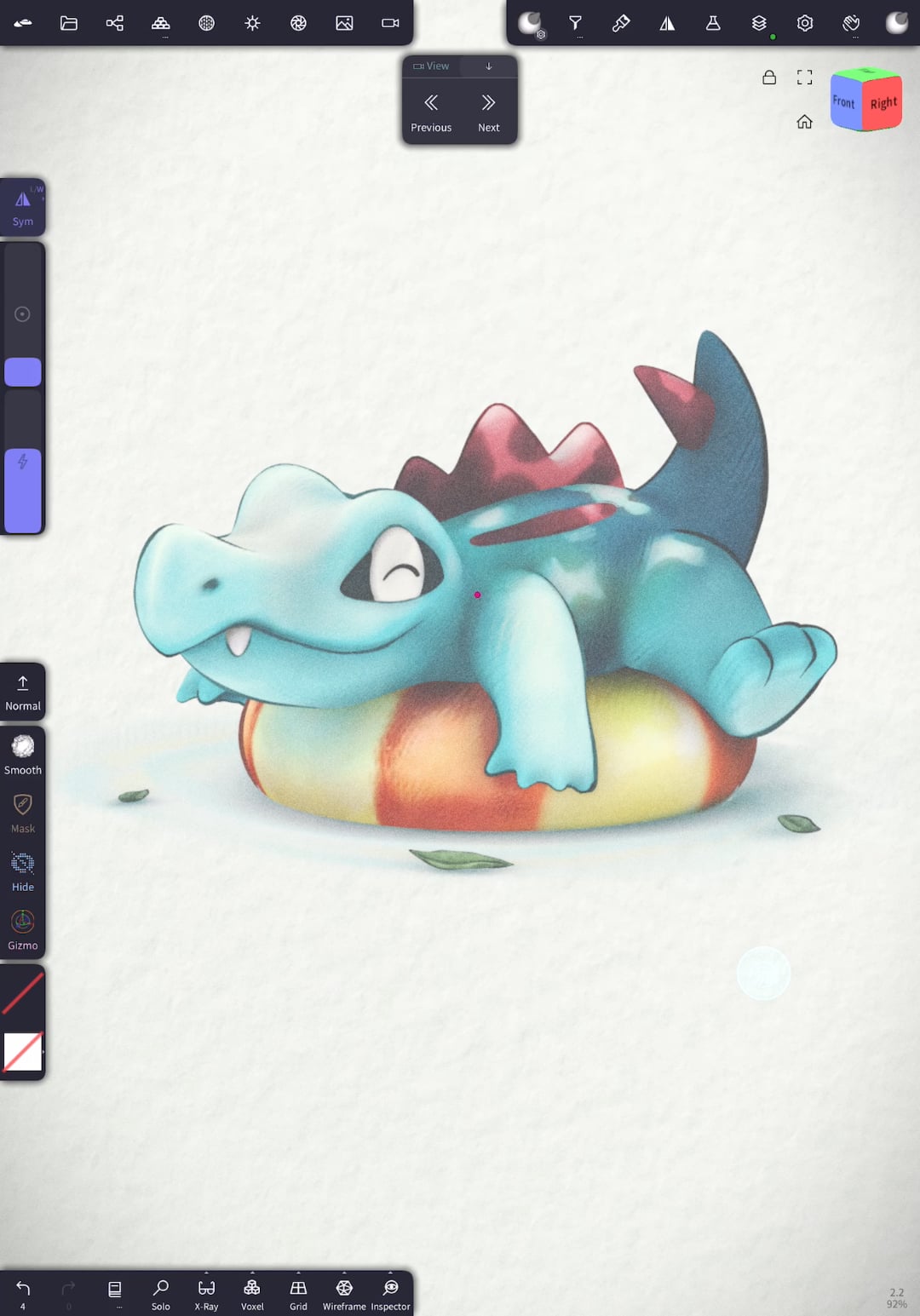Image resolution: width=920 pixels, height=1316 pixels.
Task: Toggle Wireframe display
Action: coord(344,1294)
